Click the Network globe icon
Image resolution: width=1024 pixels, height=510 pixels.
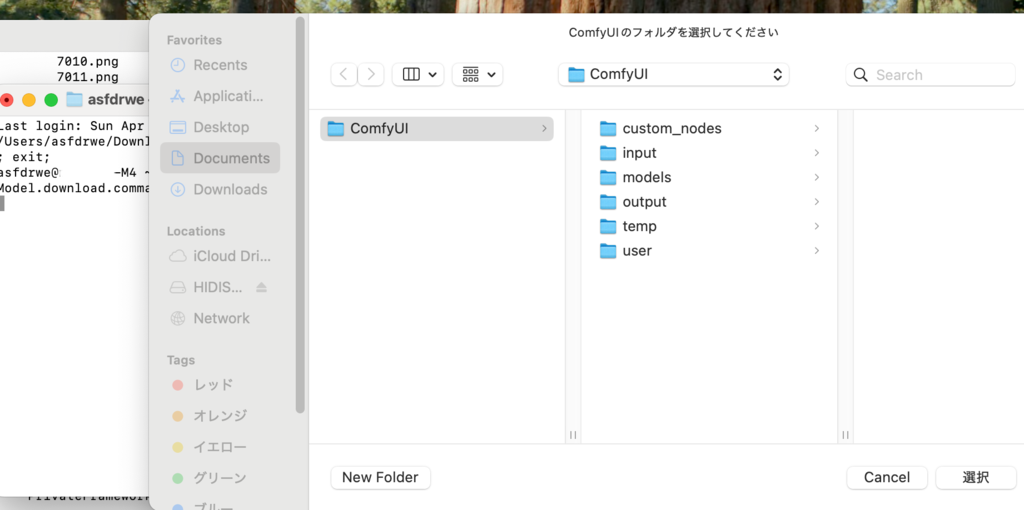178,318
